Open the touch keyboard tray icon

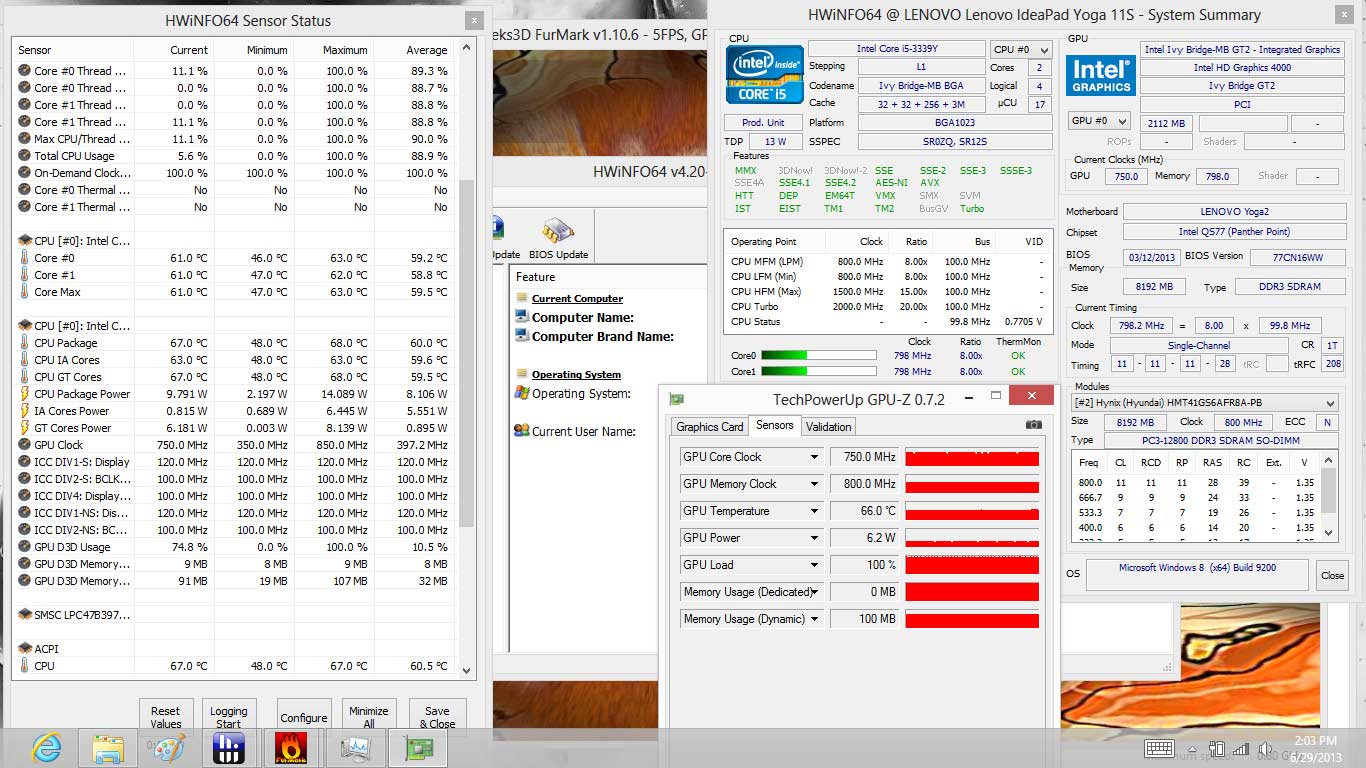click(x=1159, y=748)
